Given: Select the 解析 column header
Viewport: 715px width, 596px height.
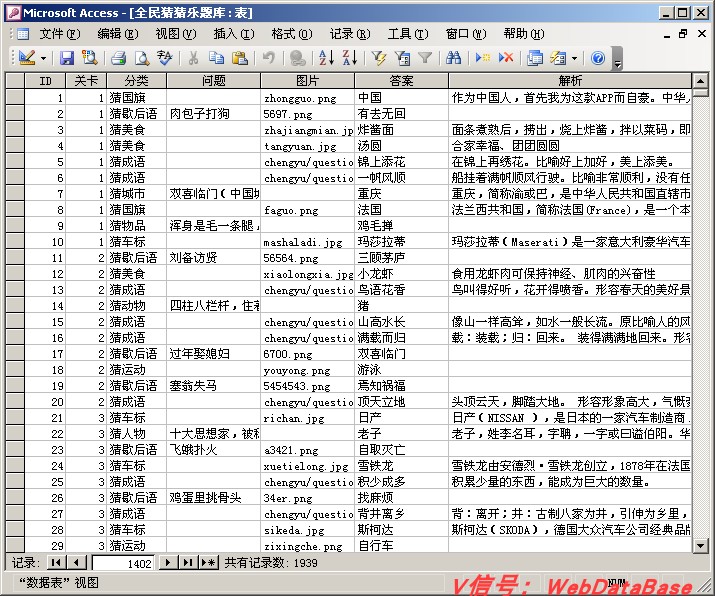Looking at the screenshot, I should pos(570,81).
